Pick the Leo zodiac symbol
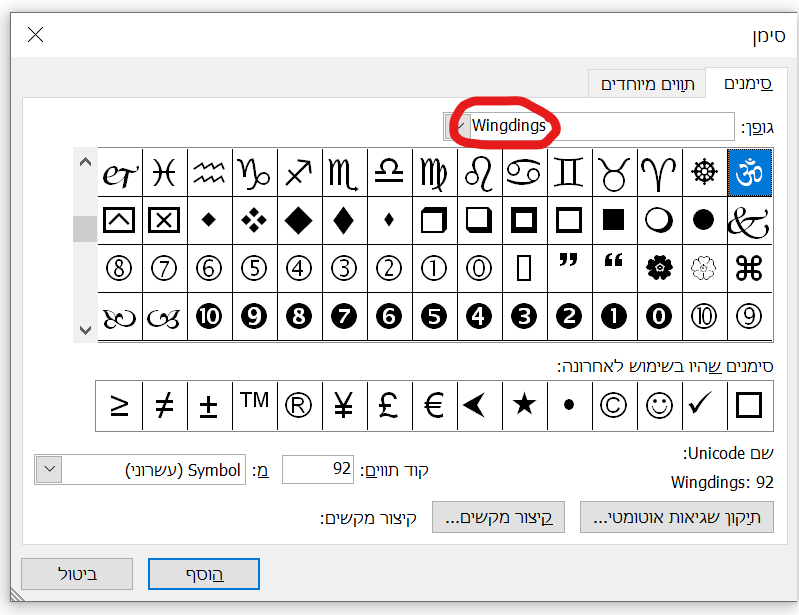Viewport: 799px width, 615px height. (x=479, y=173)
